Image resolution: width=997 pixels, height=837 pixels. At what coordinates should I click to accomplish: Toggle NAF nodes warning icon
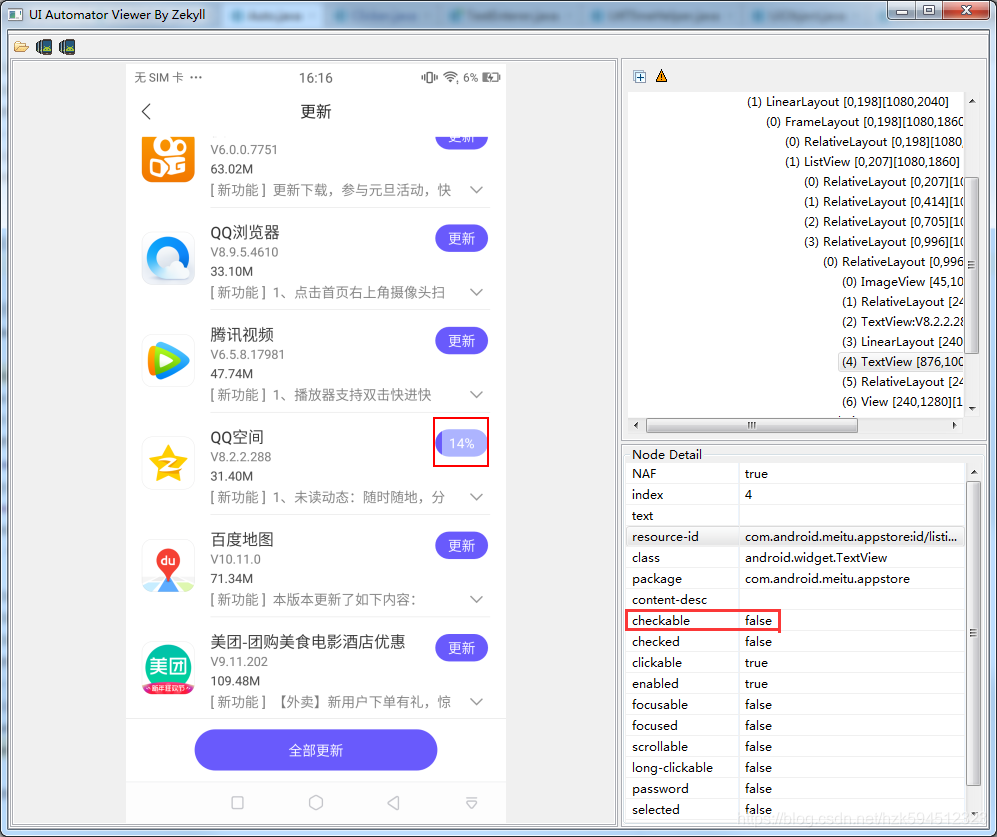(x=661, y=76)
